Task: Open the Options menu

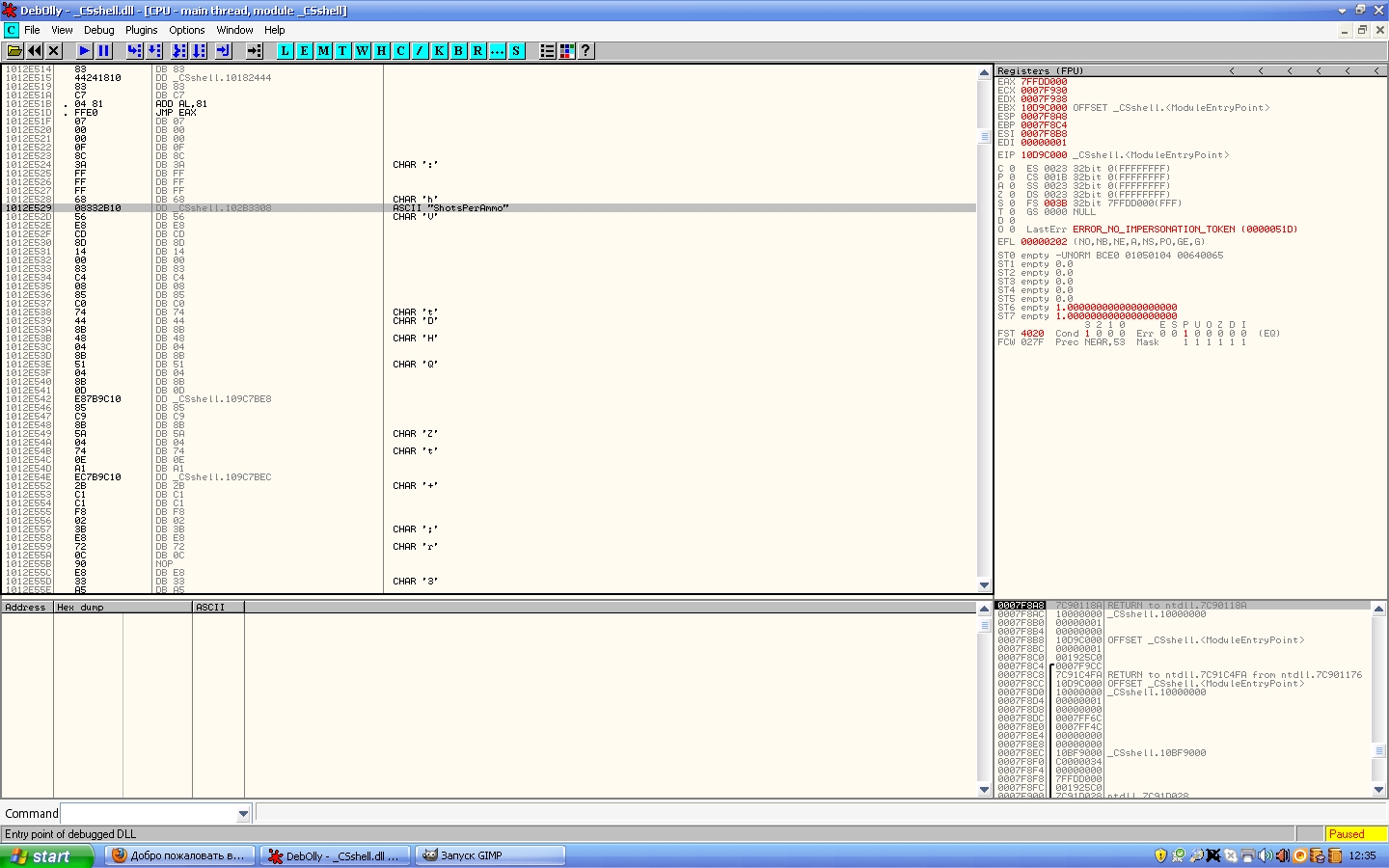Action: 187,30
